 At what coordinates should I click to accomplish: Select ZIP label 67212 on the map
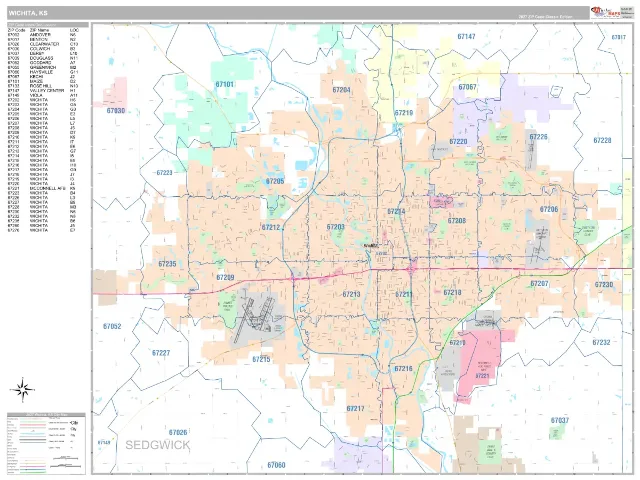(x=271, y=227)
